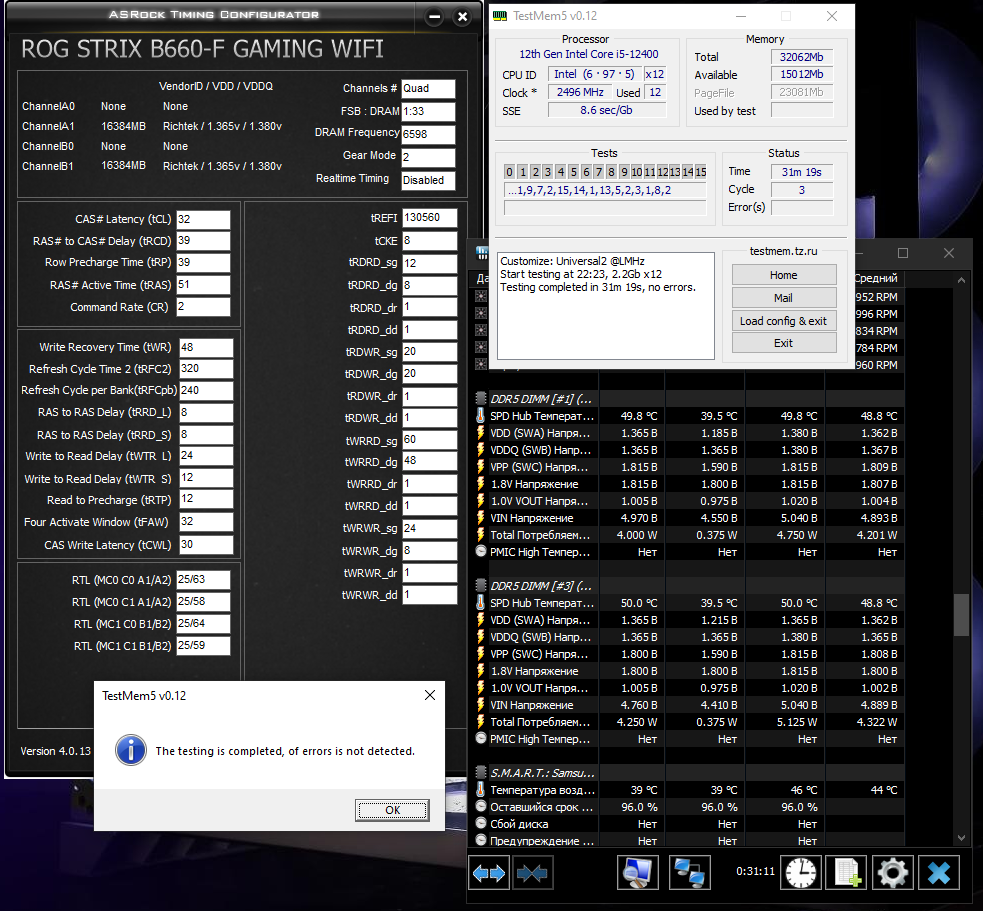Click '4.000 W' DIMM #1 total power value

[636, 535]
